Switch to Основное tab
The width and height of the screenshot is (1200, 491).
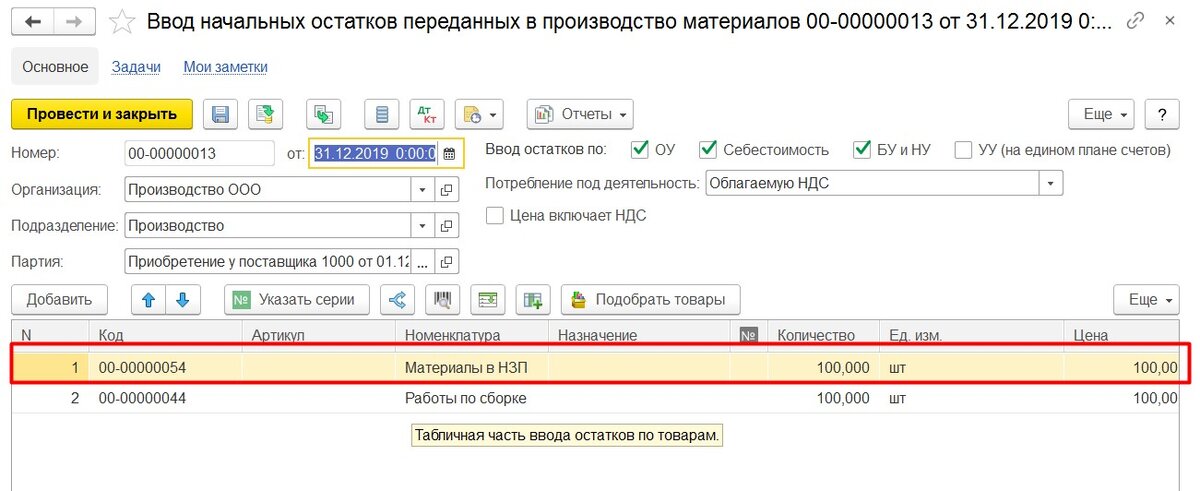click(56, 67)
